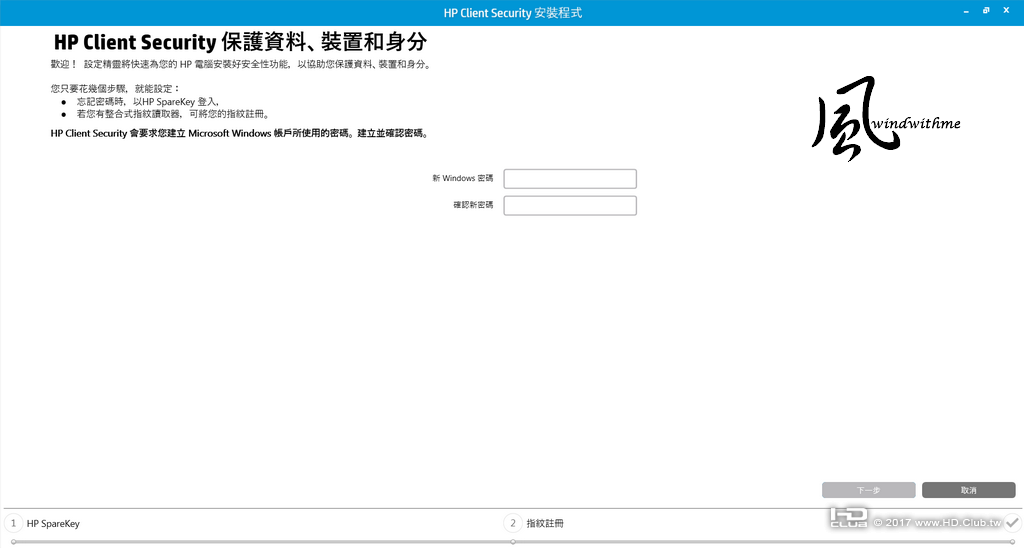The image size is (1024, 548).
Task: Click the 新 Windows 密碼 label
Action: click(x=462, y=178)
